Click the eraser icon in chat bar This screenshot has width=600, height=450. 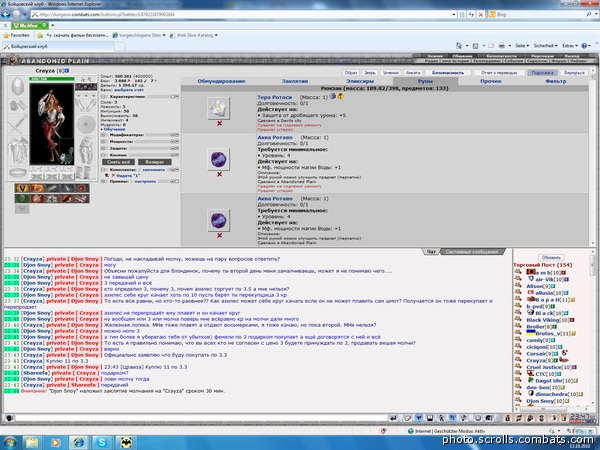tap(408, 418)
